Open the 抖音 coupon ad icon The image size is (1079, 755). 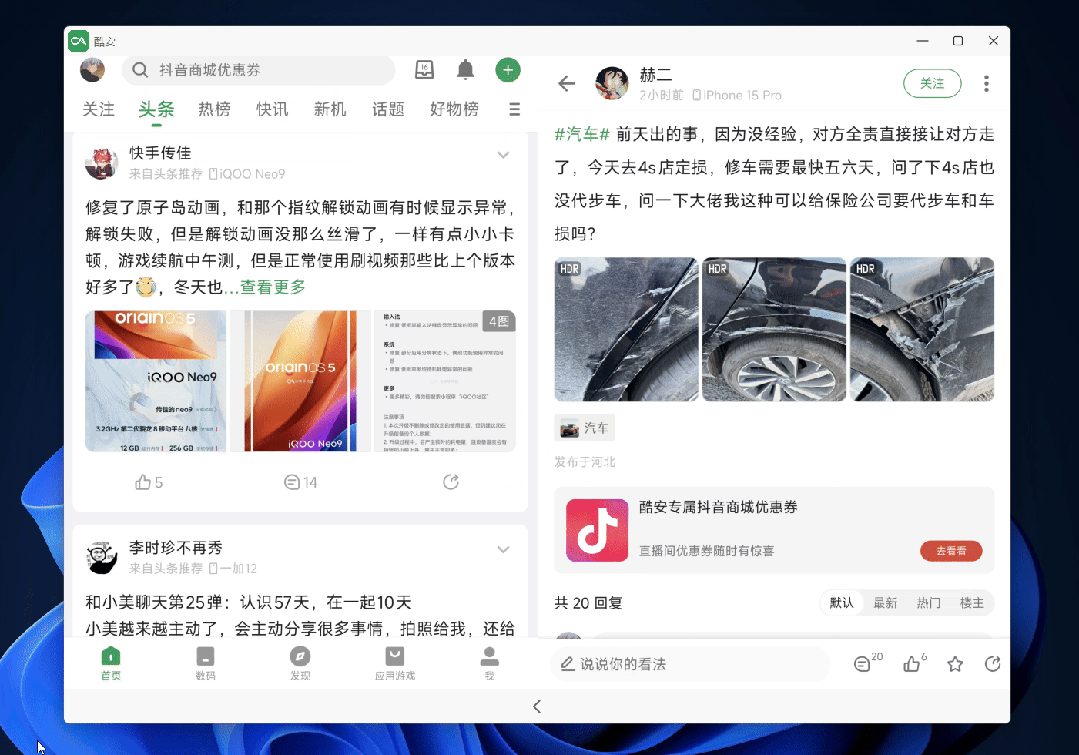(x=597, y=530)
